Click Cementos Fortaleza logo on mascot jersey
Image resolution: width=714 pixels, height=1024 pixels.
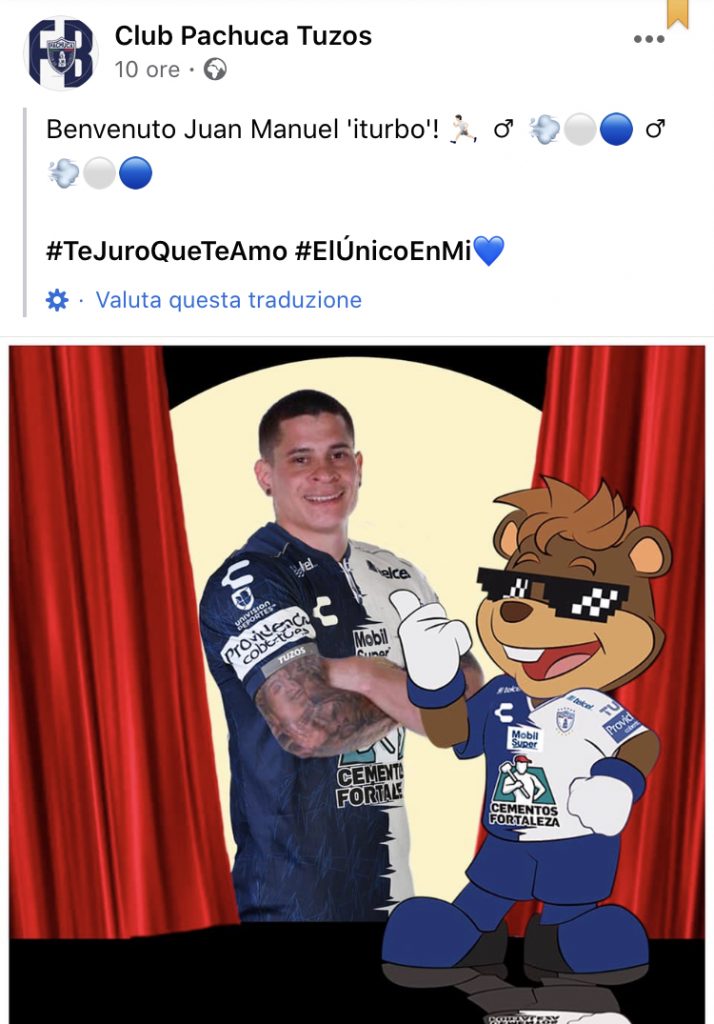524,792
